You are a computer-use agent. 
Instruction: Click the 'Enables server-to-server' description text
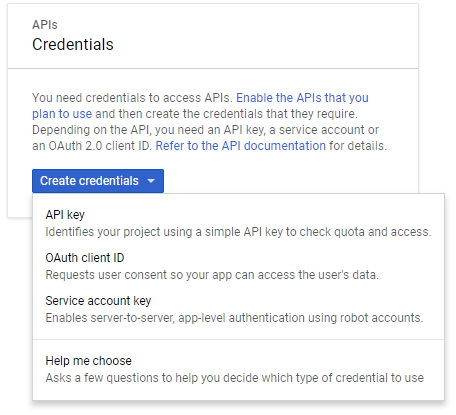tap(234, 318)
